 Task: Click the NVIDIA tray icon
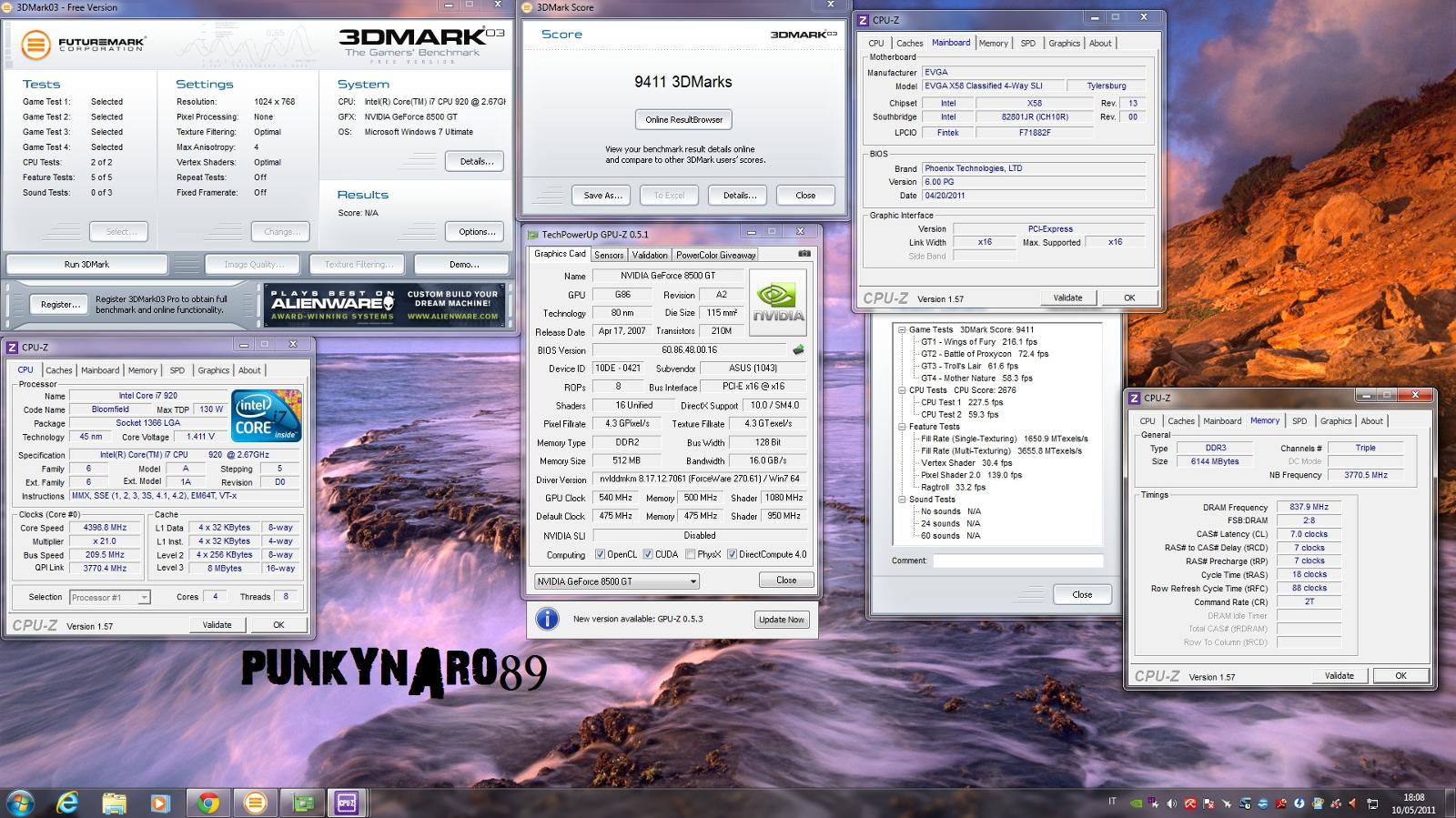(x=1136, y=803)
